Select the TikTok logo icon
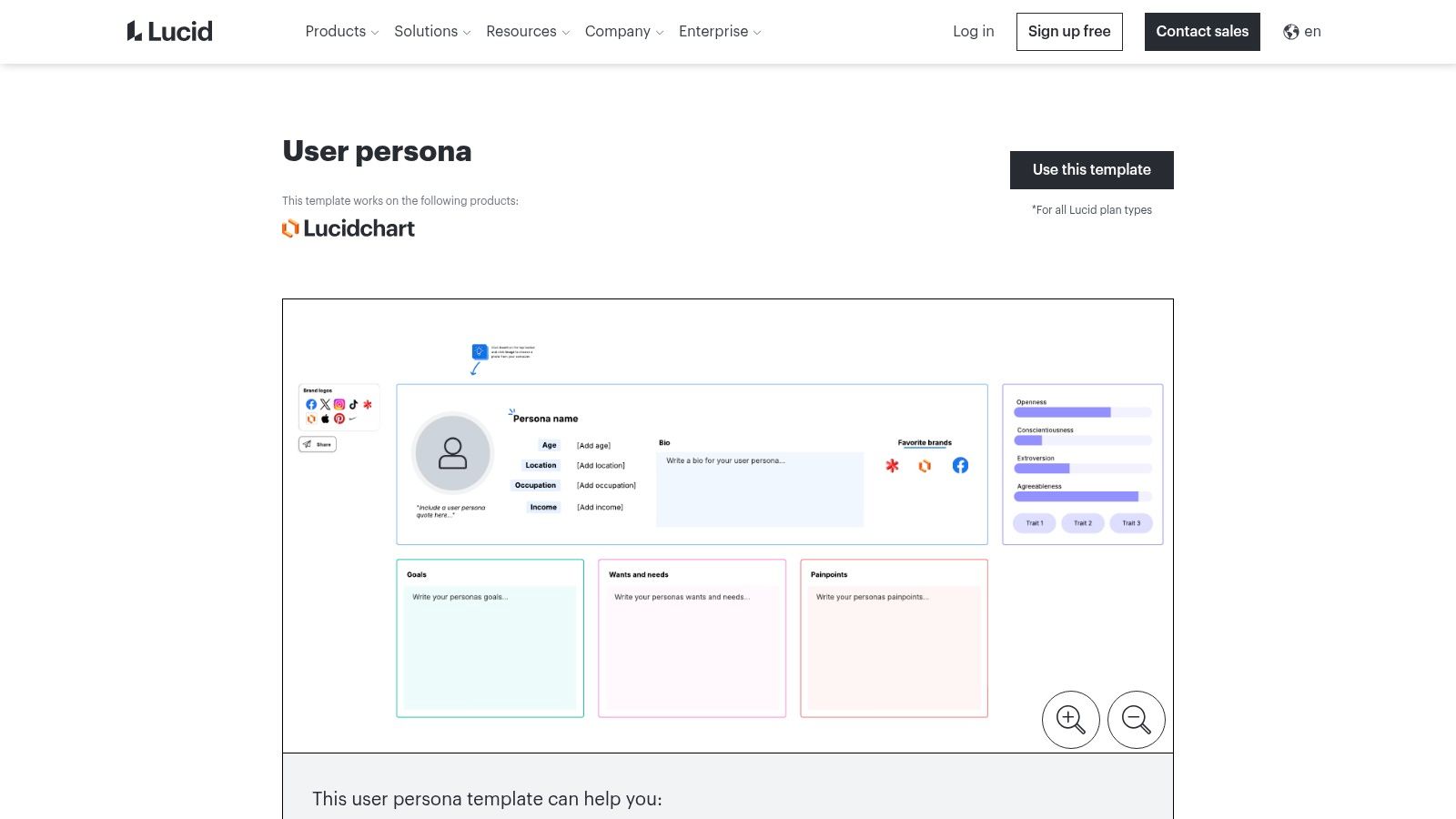Screen dimensions: 1456x819 353,404
